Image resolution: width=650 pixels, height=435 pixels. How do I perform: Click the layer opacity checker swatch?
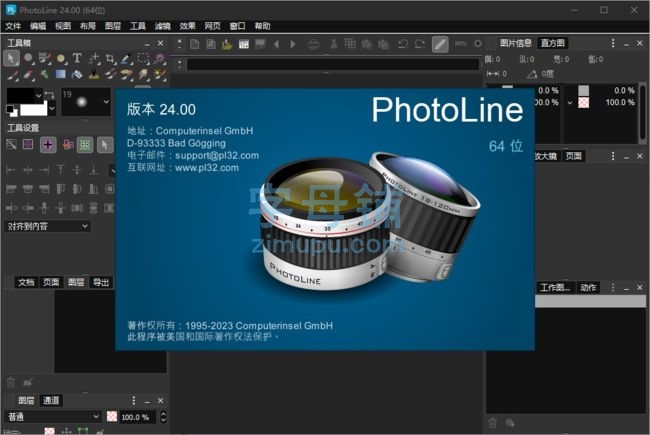[x=112, y=416]
